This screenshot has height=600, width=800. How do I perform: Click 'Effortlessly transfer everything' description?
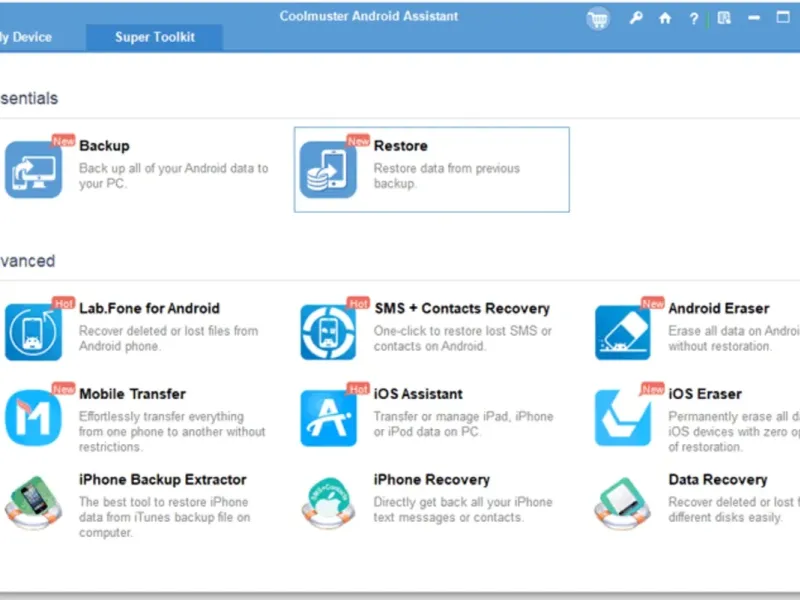click(172, 432)
